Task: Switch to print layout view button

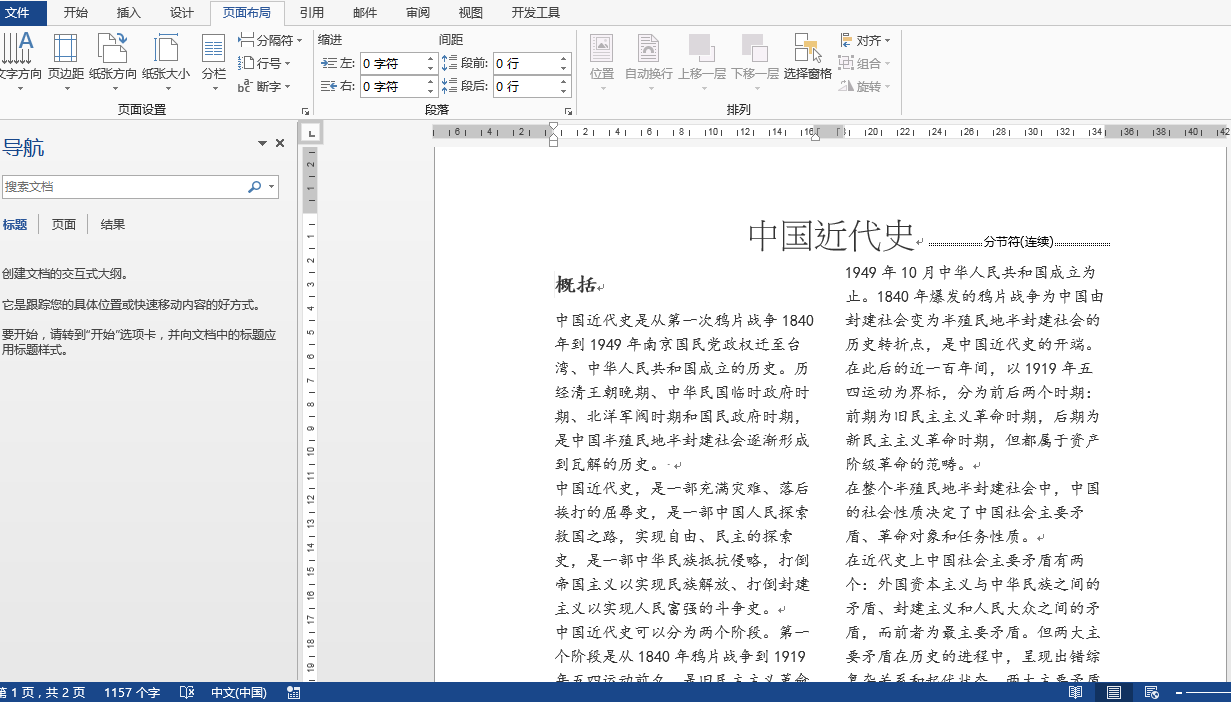Action: pos(1113,692)
